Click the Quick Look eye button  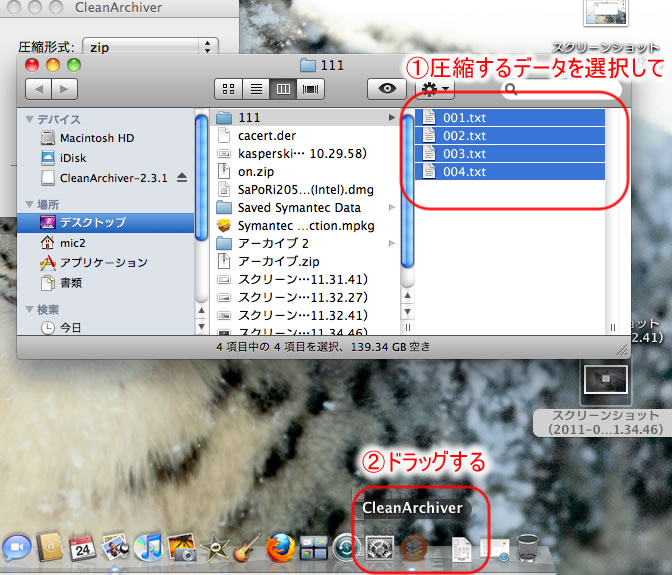(x=387, y=89)
